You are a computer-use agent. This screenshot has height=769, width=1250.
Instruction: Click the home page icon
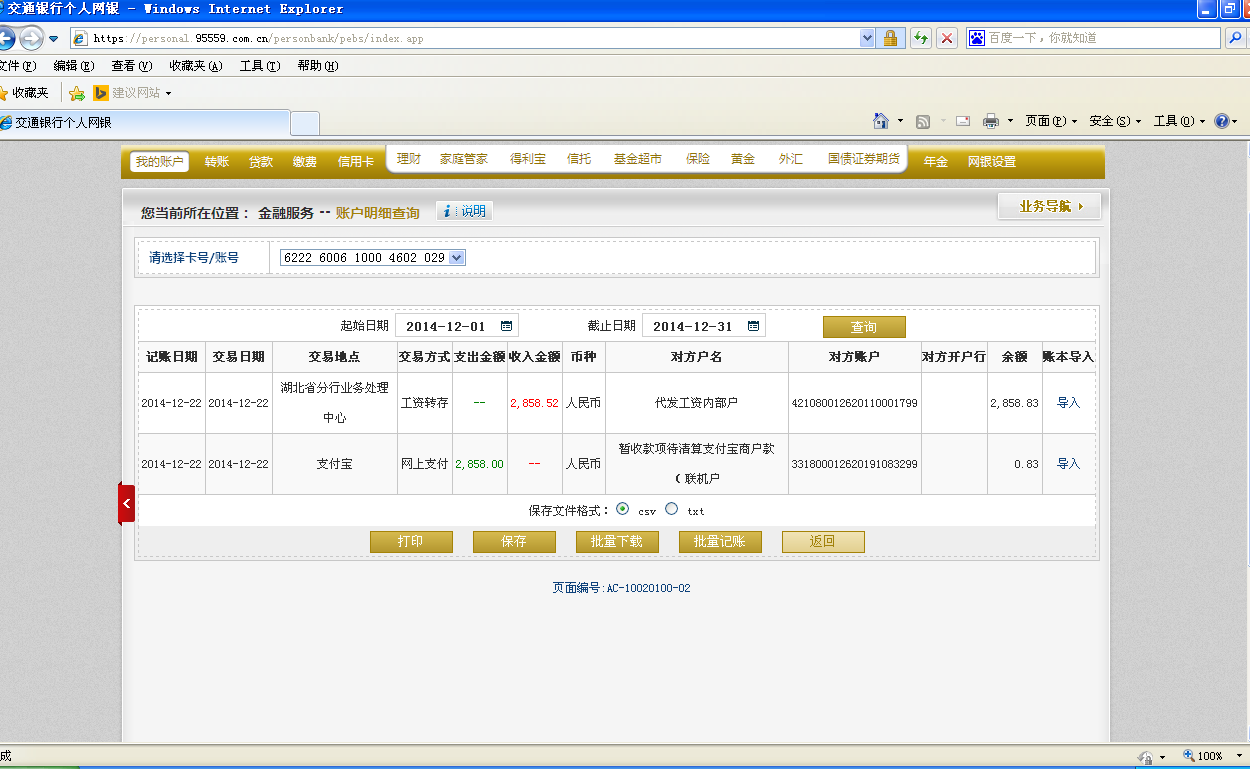881,121
